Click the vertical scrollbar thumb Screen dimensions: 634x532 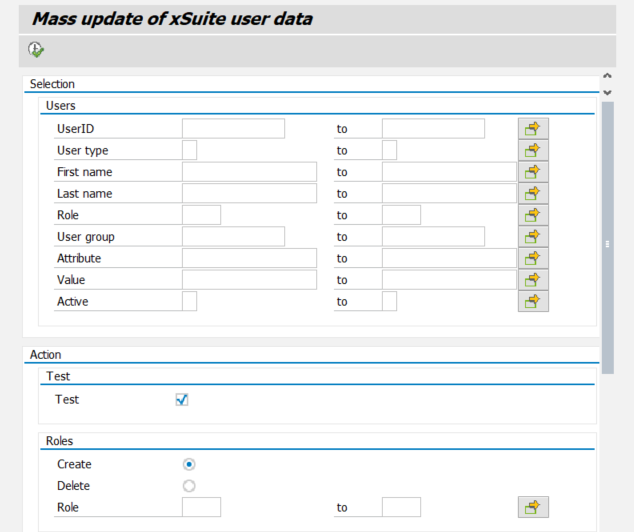(x=607, y=238)
